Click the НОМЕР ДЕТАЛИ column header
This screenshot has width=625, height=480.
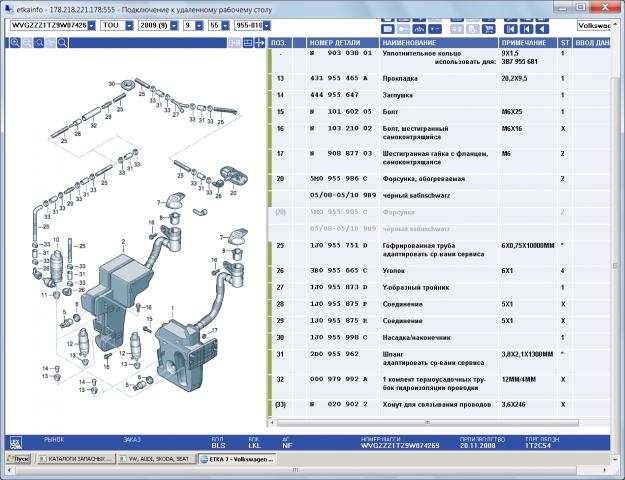click(x=343, y=43)
